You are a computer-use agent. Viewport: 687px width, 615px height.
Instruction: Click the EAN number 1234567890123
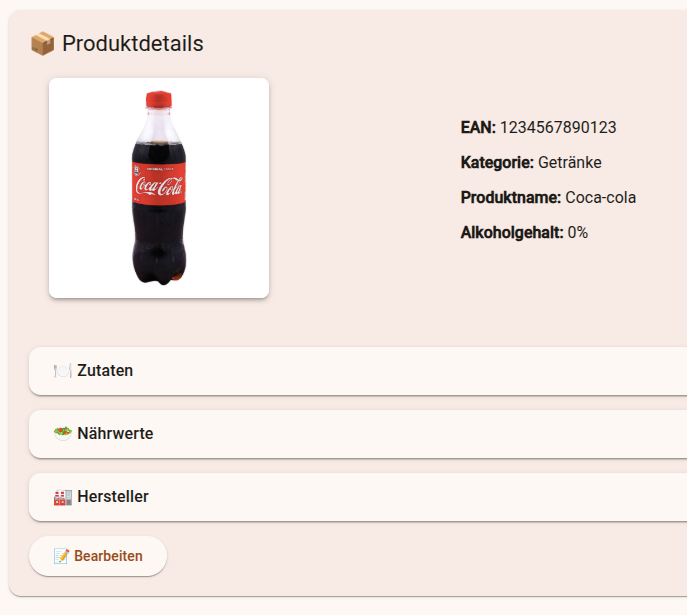[558, 128]
